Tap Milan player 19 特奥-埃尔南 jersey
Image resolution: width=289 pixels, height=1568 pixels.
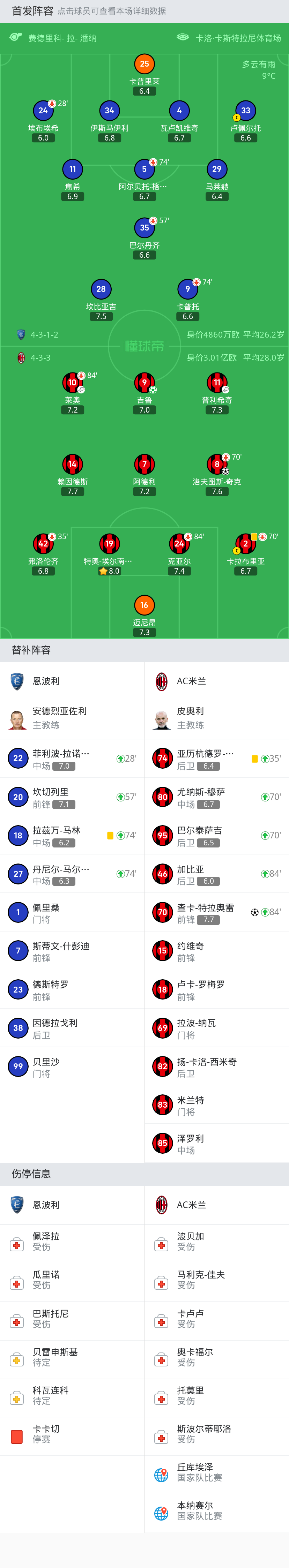tap(109, 544)
